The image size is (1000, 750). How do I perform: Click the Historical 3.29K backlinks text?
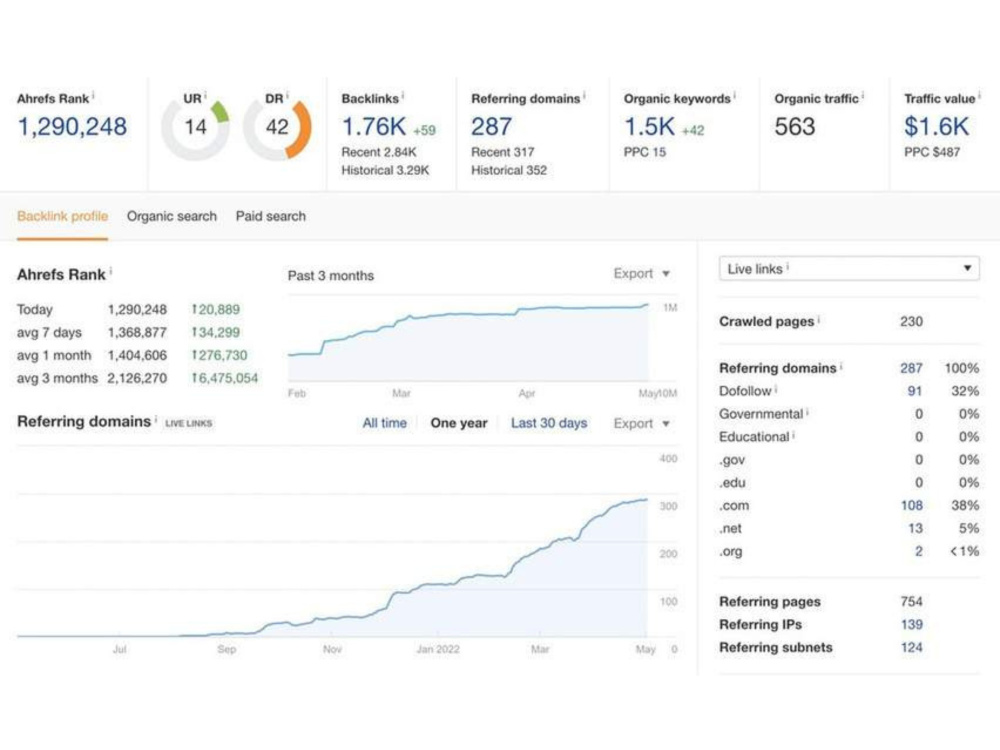click(x=385, y=170)
